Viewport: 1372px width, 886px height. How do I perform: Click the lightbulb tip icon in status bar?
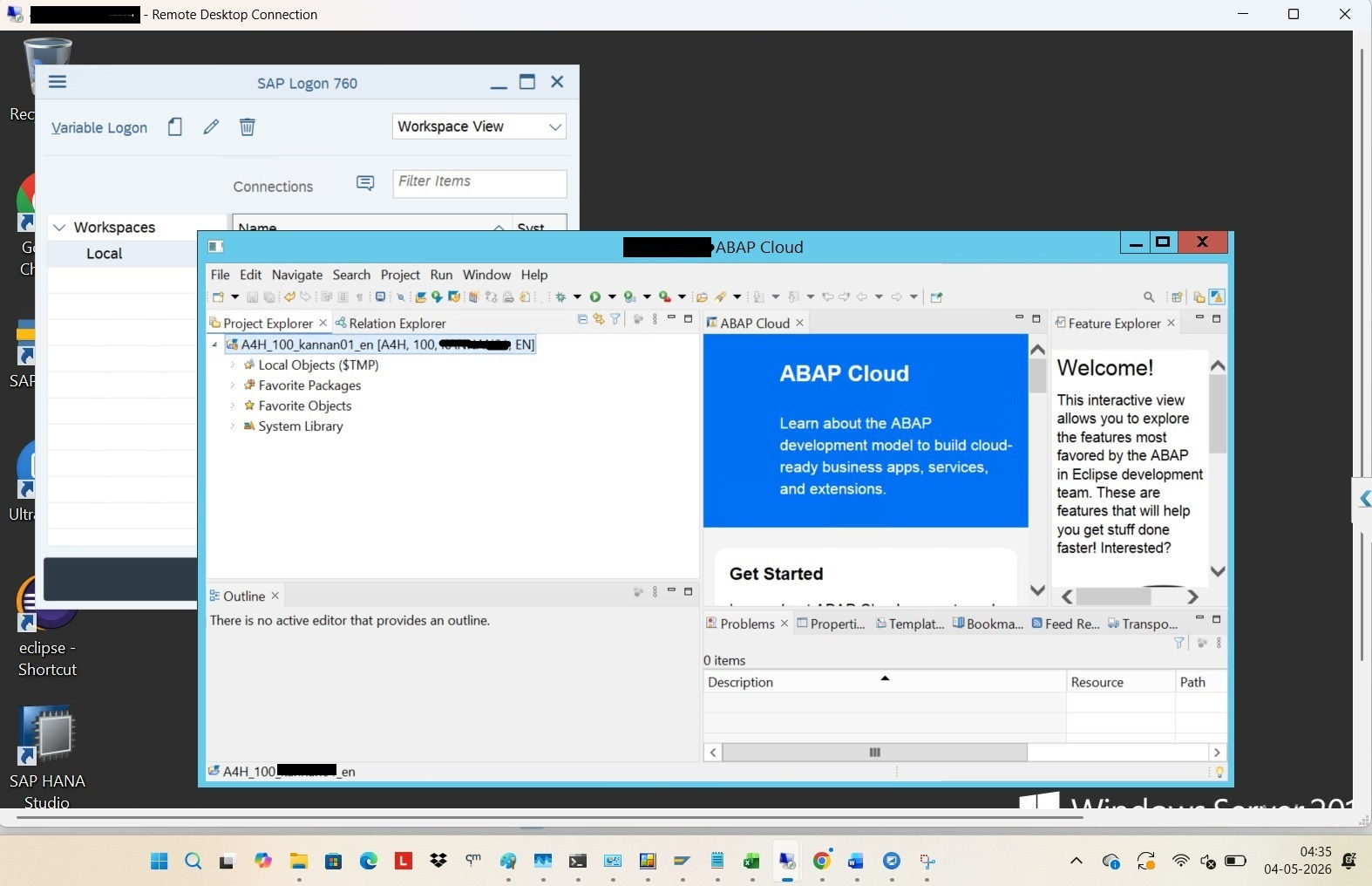pyautogui.click(x=1219, y=772)
